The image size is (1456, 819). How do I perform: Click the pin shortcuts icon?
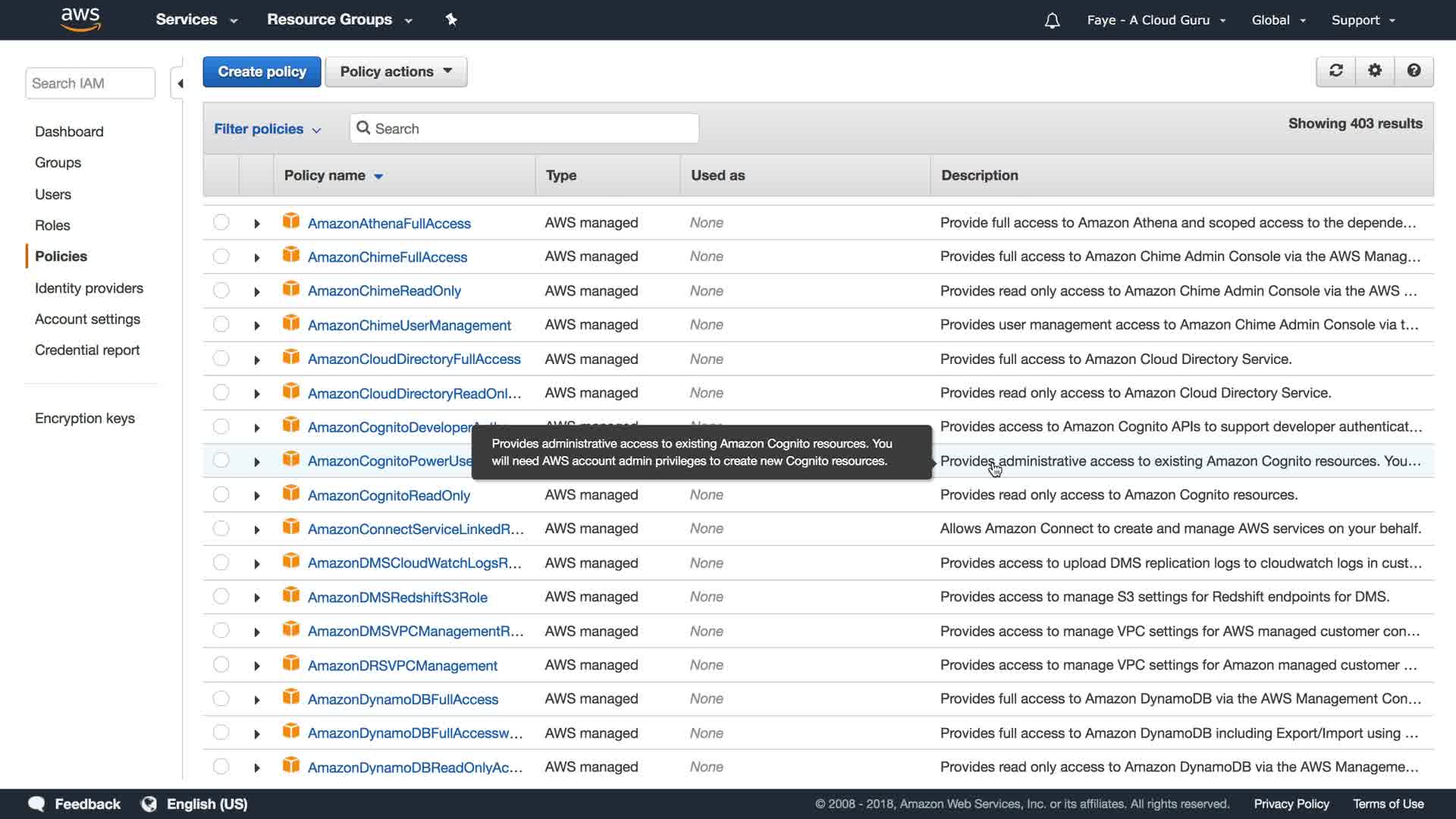point(451,20)
